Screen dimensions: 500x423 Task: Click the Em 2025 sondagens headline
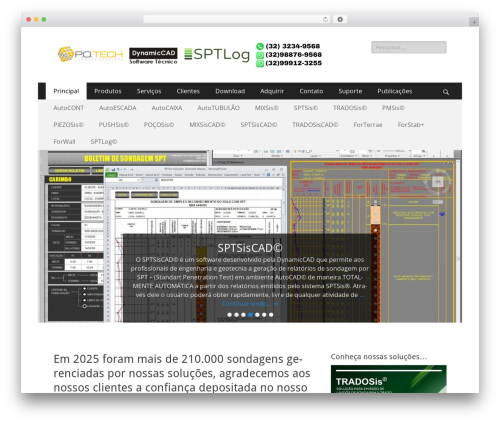pos(182,373)
